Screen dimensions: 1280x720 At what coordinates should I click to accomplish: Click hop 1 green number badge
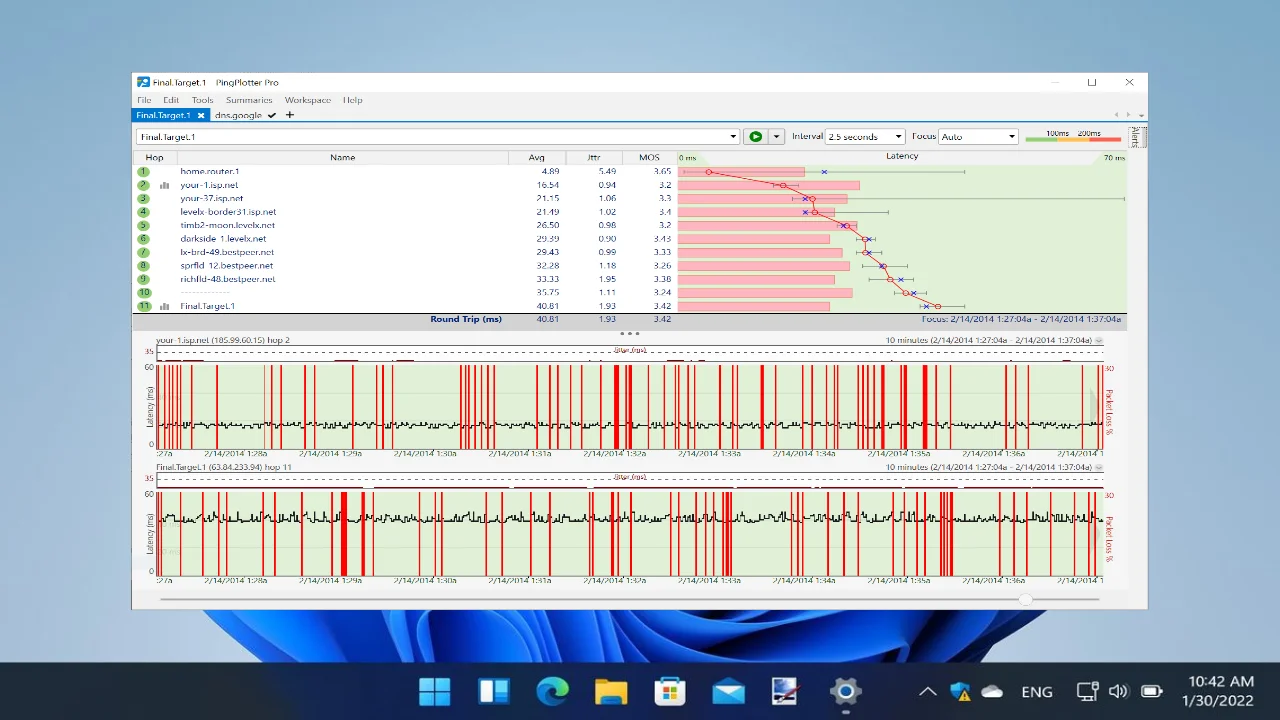(x=144, y=172)
